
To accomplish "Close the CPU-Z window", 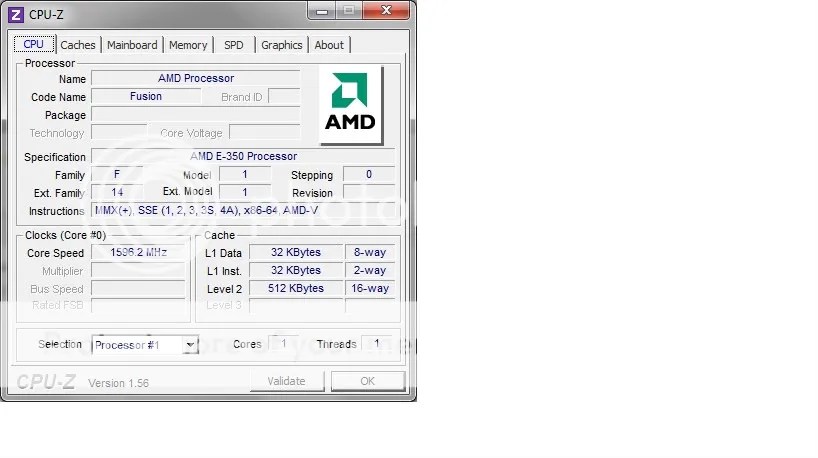I will 386,10.
